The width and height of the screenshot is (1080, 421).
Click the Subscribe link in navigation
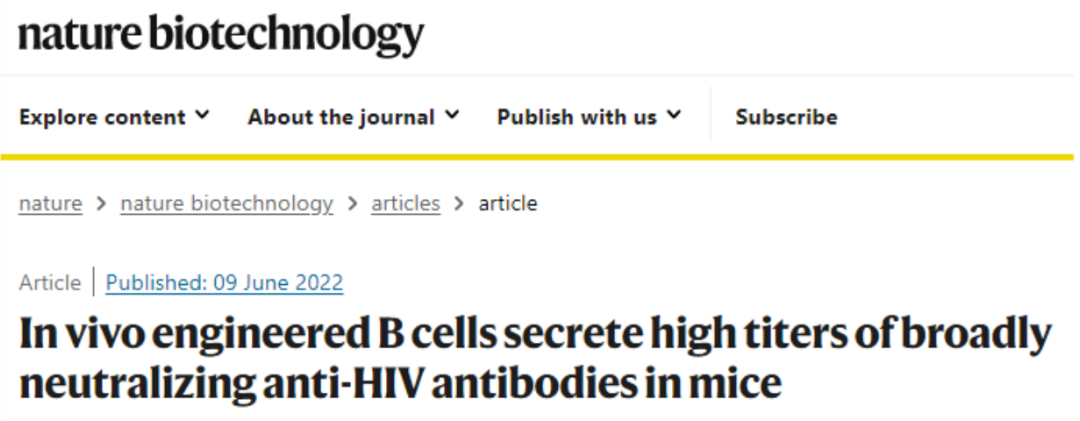tap(786, 117)
